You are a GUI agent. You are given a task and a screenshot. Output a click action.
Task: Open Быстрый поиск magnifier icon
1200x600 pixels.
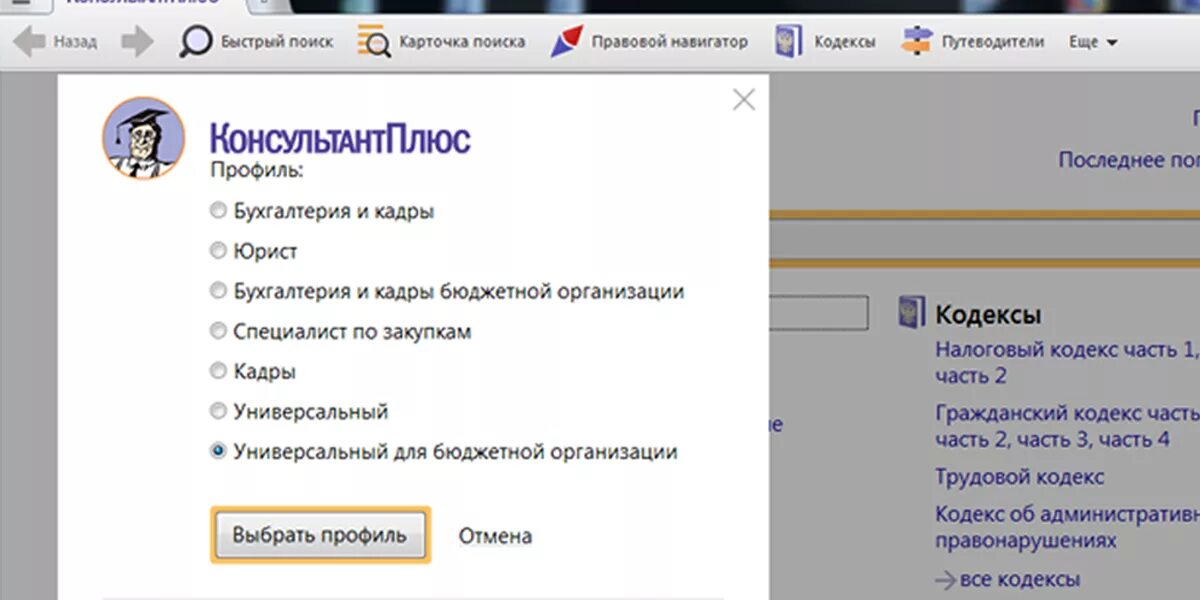[196, 42]
